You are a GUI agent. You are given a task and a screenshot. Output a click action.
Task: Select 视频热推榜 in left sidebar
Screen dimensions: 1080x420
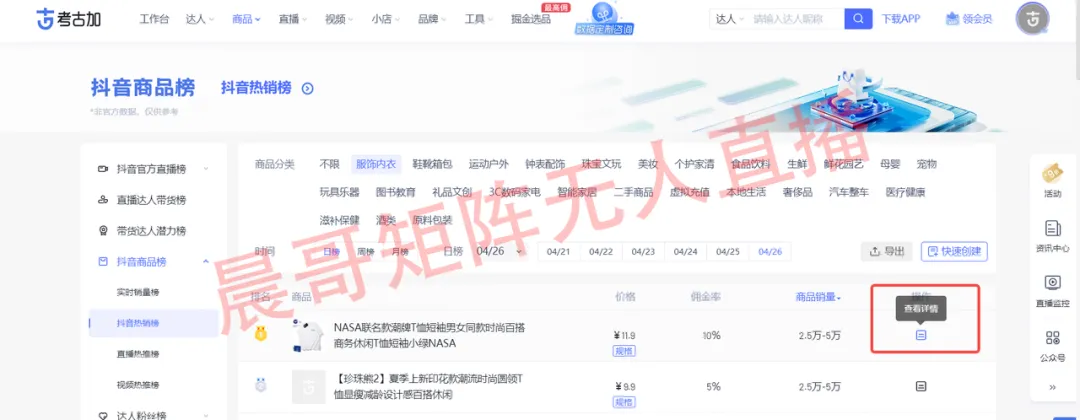tap(138, 385)
